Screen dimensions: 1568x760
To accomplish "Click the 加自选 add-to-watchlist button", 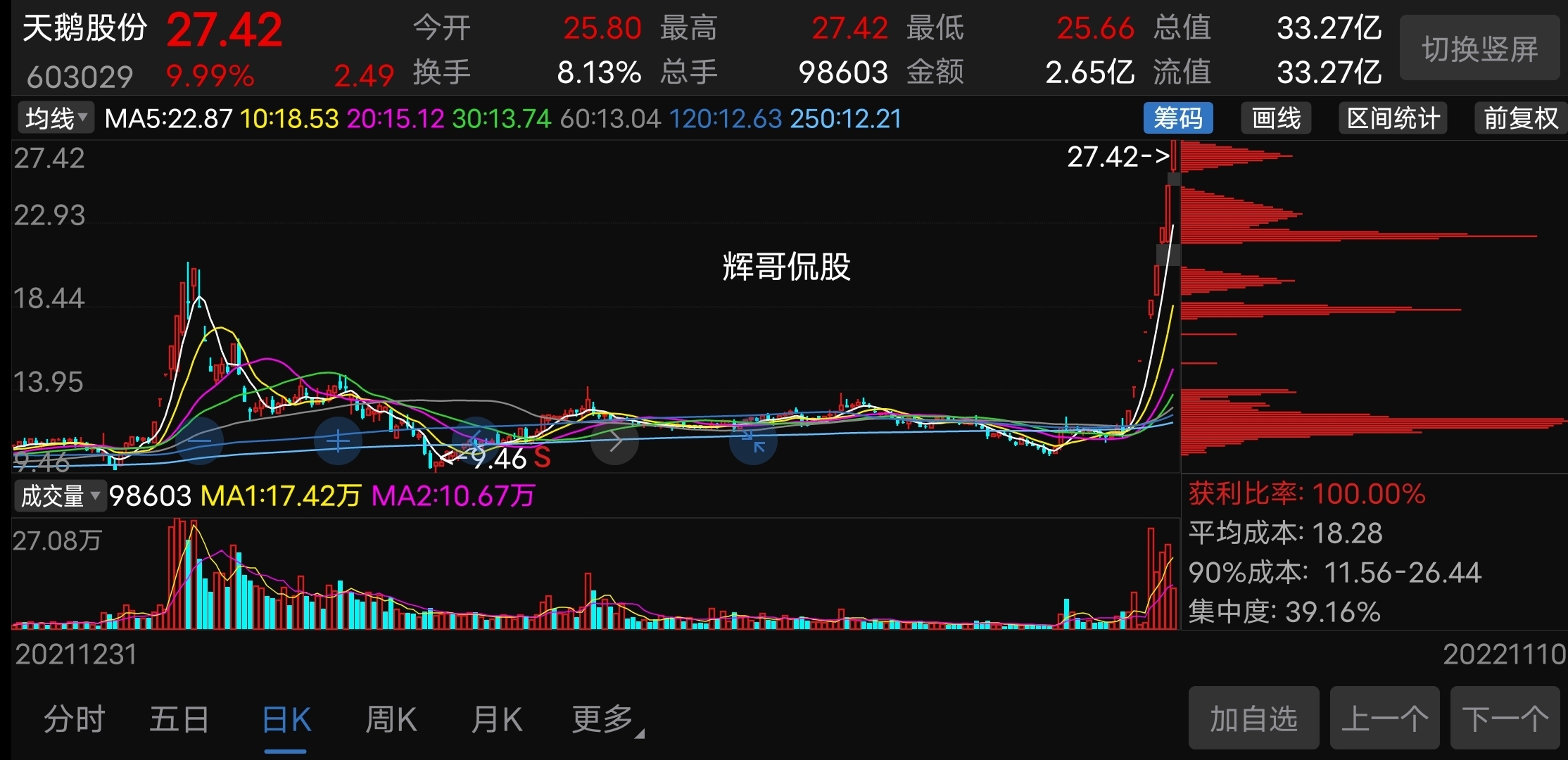I will point(1253,718).
